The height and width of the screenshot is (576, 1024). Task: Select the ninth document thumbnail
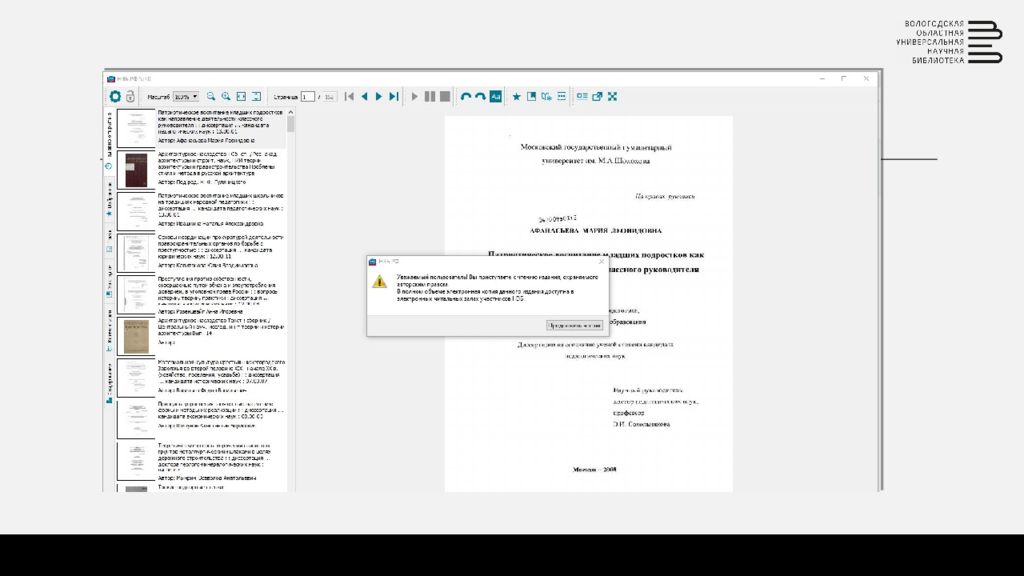point(136,462)
